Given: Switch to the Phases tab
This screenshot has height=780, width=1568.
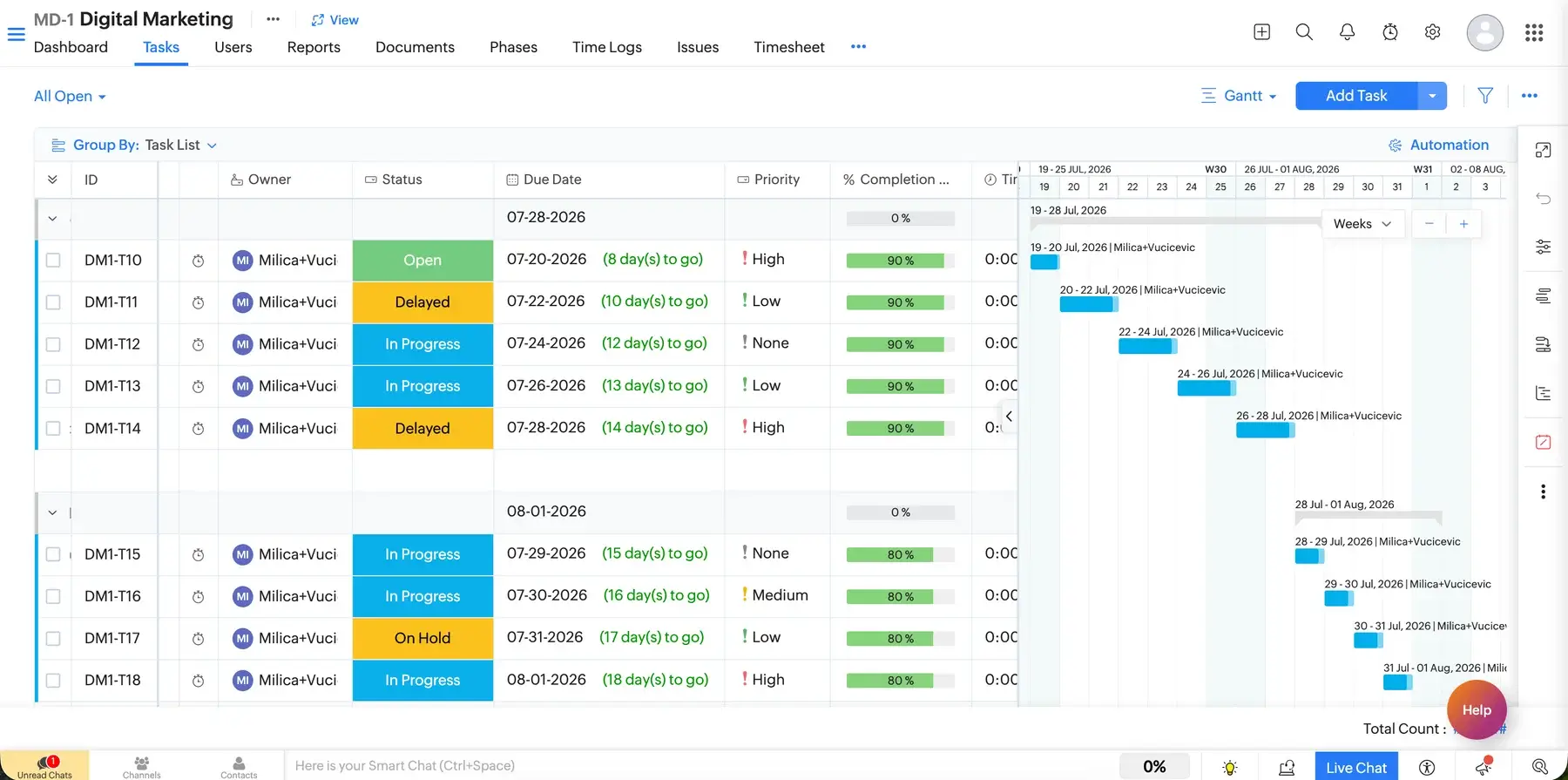Looking at the screenshot, I should coord(513,47).
